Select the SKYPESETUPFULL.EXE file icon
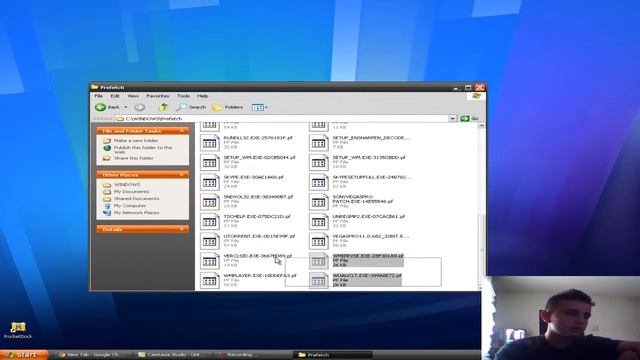 [319, 182]
